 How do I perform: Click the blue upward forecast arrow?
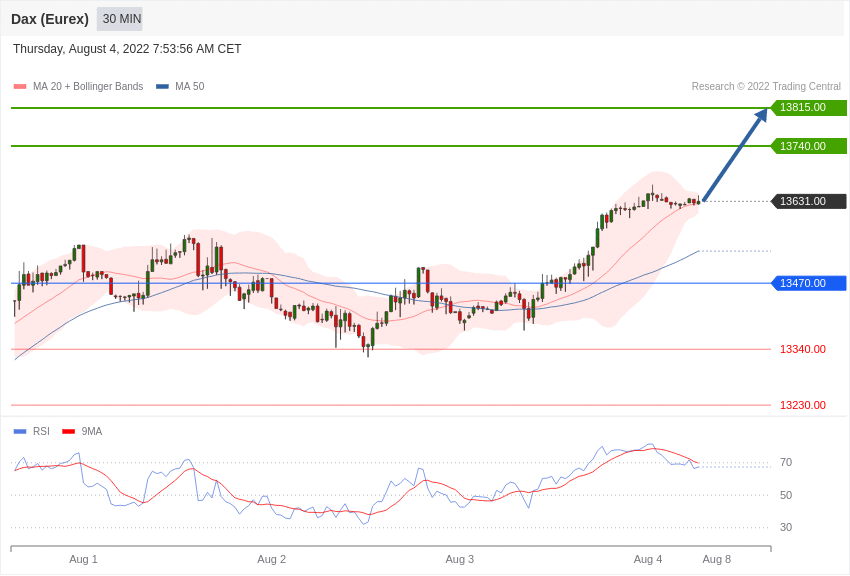(734, 156)
